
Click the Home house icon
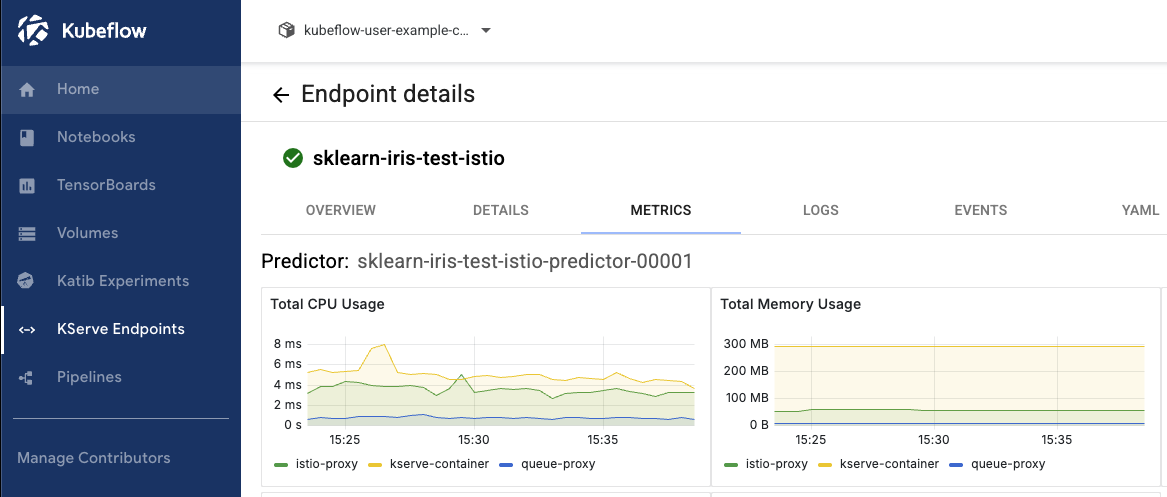click(27, 90)
